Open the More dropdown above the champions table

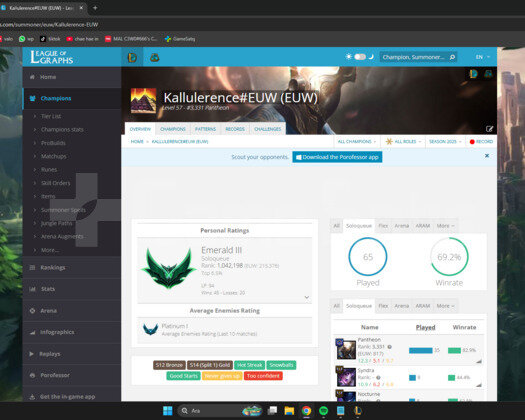446,306
